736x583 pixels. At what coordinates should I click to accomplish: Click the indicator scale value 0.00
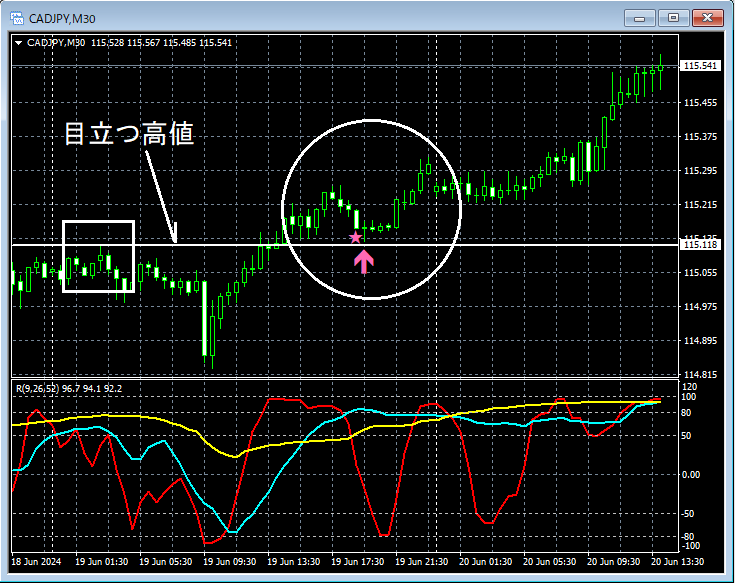[x=690, y=475]
